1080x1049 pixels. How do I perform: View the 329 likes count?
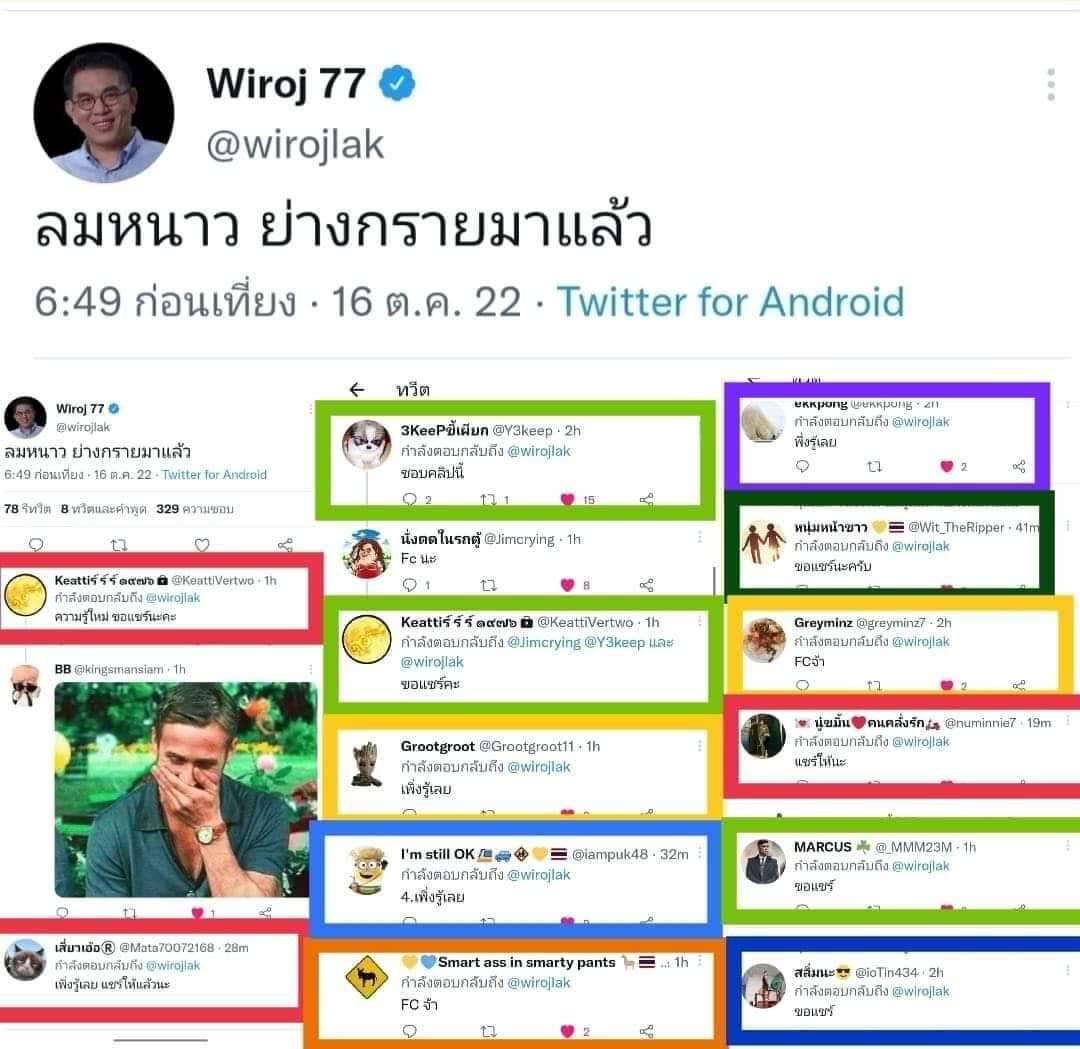click(195, 509)
